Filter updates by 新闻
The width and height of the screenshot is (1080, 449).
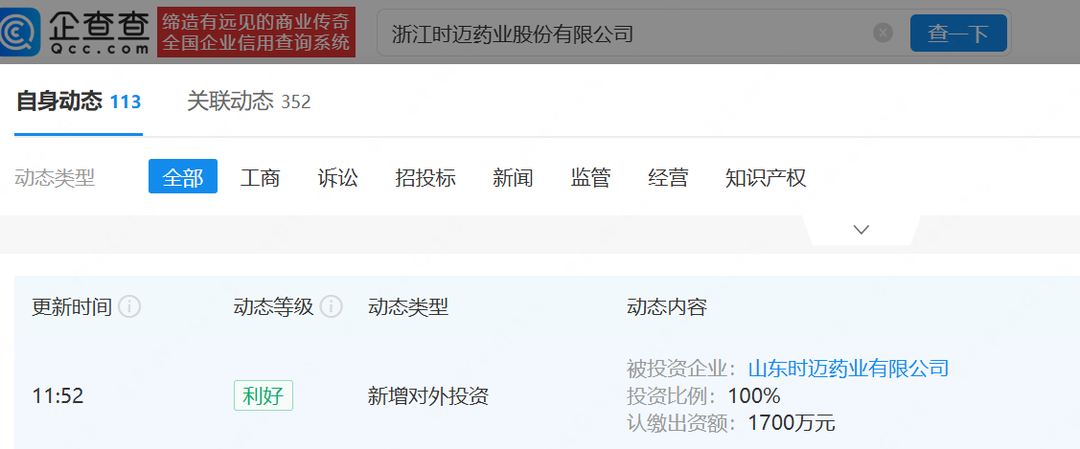512,178
